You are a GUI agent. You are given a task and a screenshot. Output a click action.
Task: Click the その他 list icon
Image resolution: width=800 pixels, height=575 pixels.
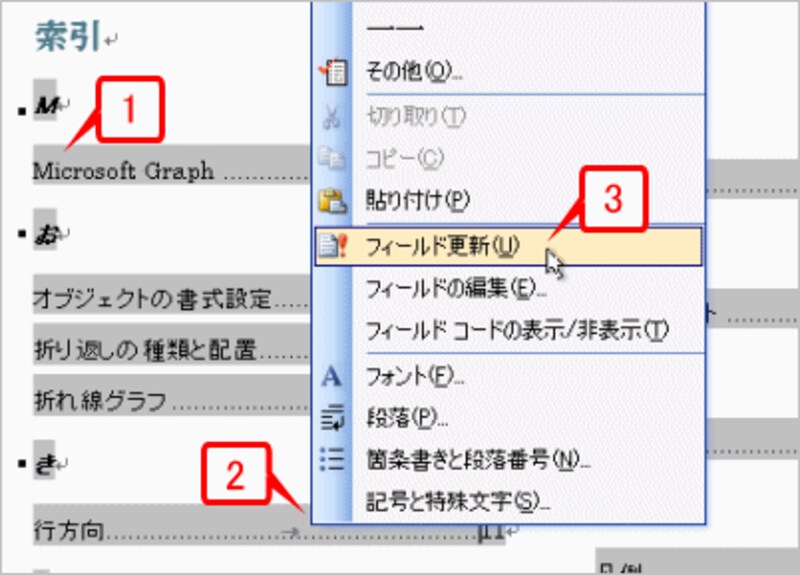(x=333, y=71)
